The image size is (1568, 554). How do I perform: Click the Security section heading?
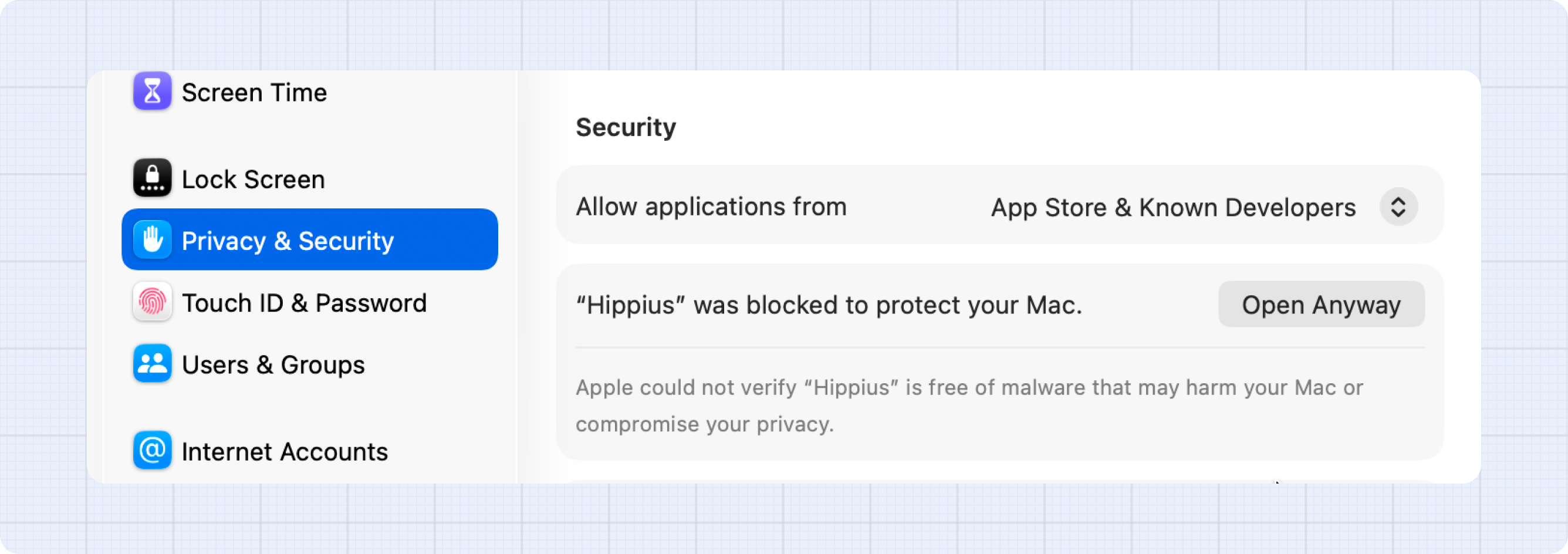pos(626,127)
